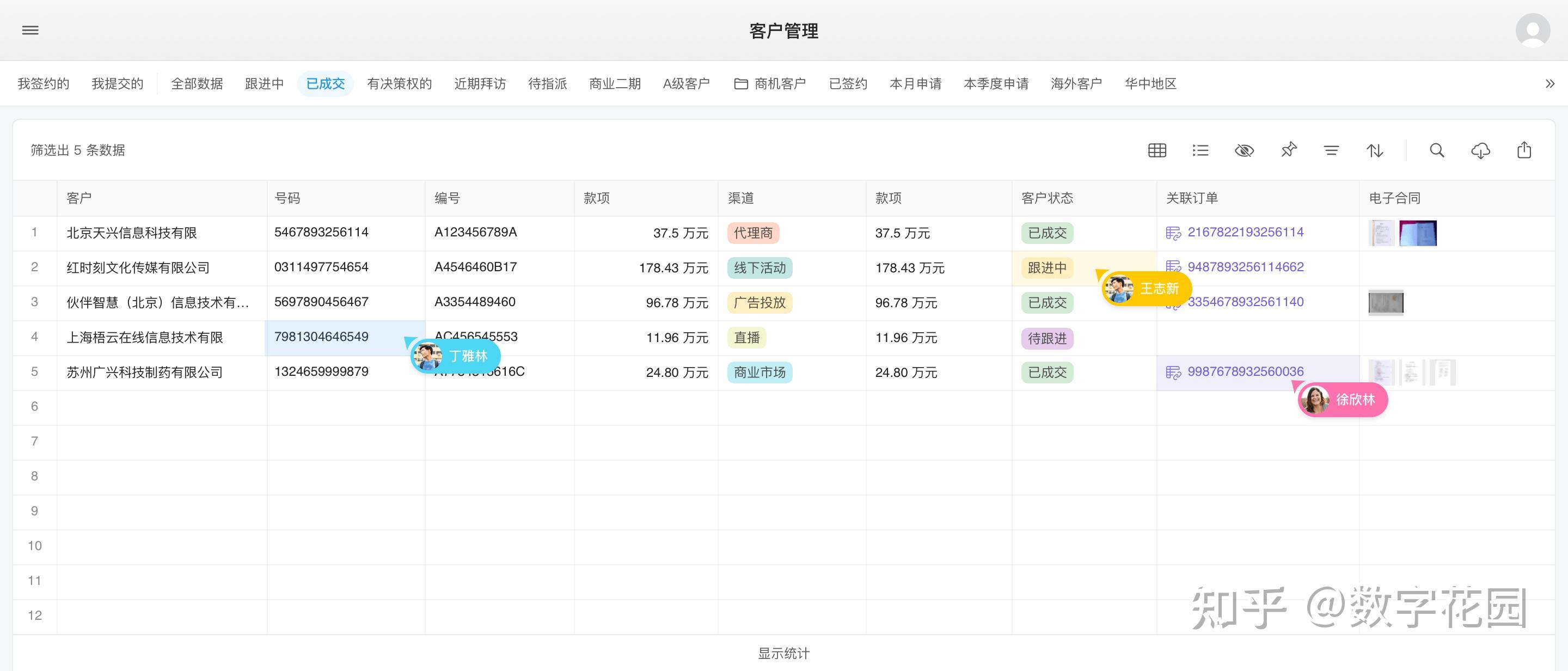Click the cloud download icon
This screenshot has height=671, width=1568.
coord(1480,150)
